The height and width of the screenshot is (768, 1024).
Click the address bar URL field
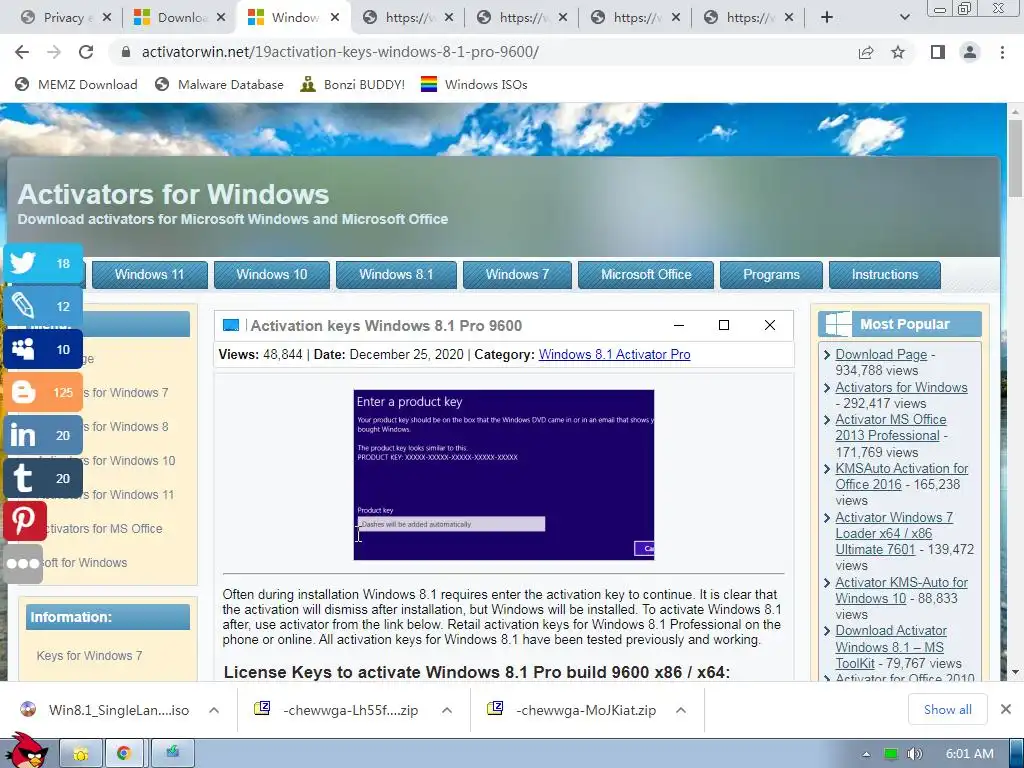(483, 52)
